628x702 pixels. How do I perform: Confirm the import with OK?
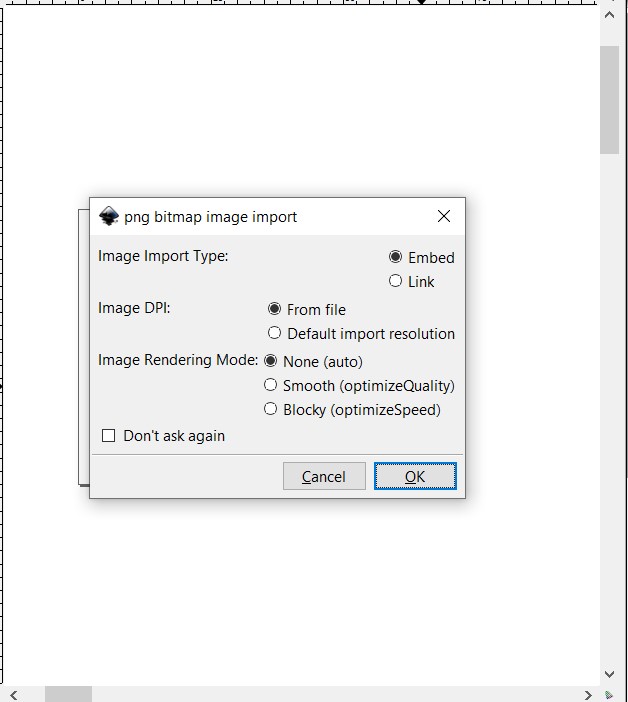point(415,476)
